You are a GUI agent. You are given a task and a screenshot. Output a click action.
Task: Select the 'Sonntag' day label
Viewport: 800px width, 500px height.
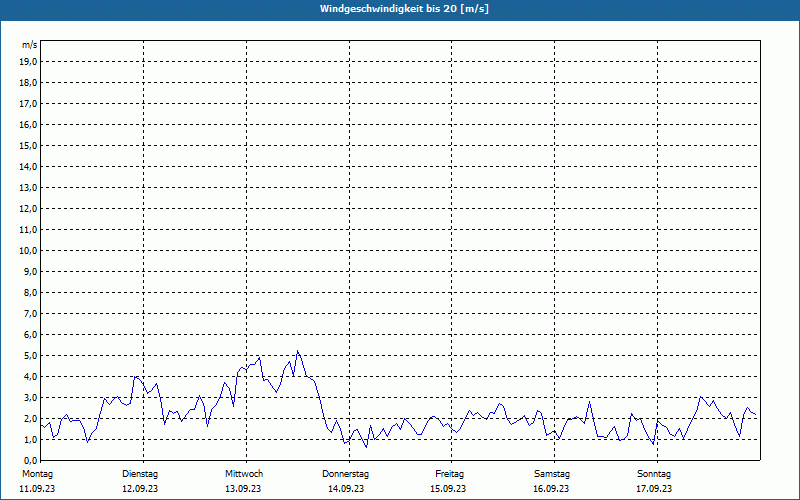[x=654, y=474]
